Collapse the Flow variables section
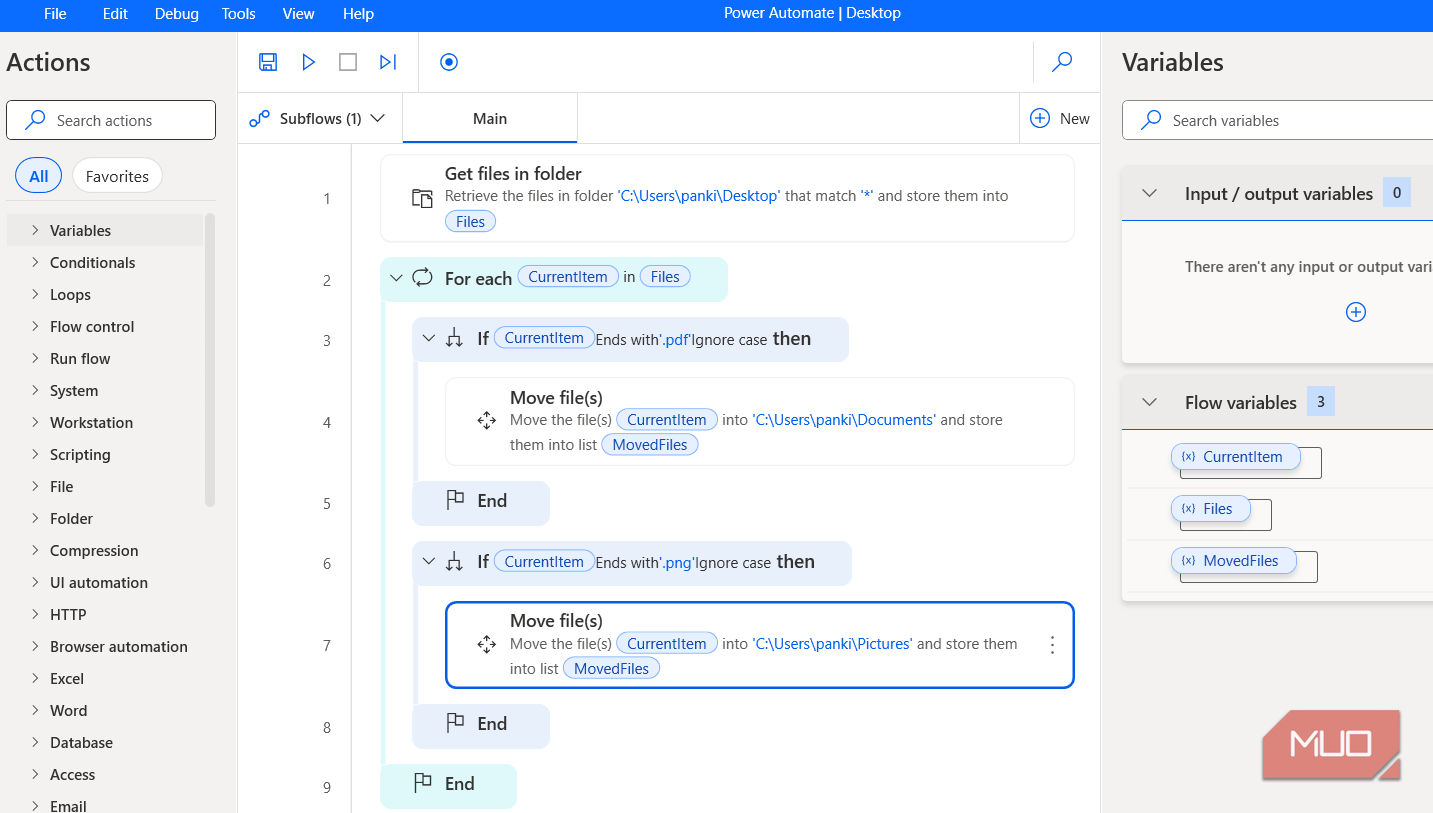Viewport: 1433px width, 813px height. click(x=1150, y=402)
